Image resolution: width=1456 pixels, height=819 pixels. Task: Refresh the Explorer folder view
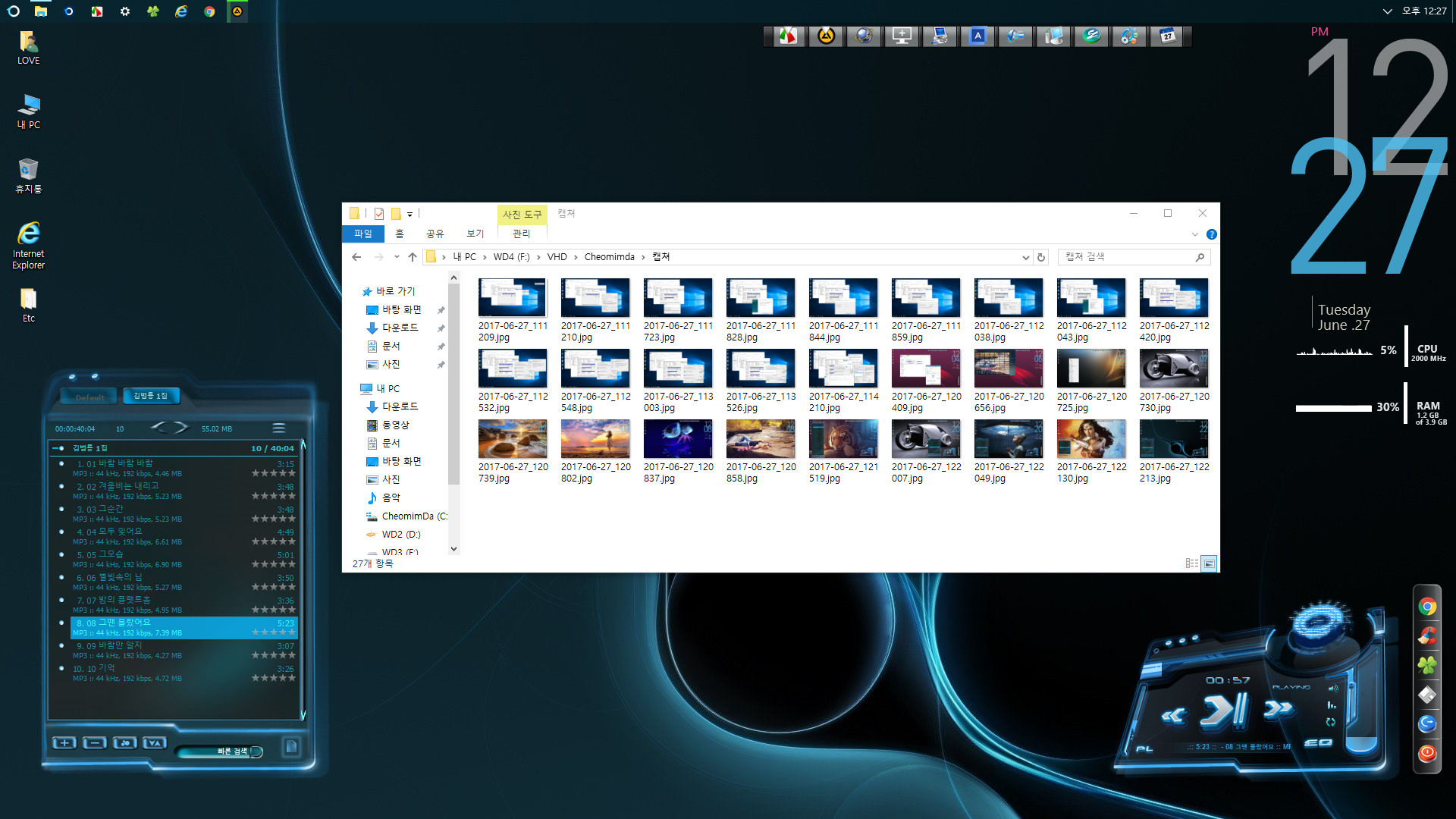pos(1041,257)
